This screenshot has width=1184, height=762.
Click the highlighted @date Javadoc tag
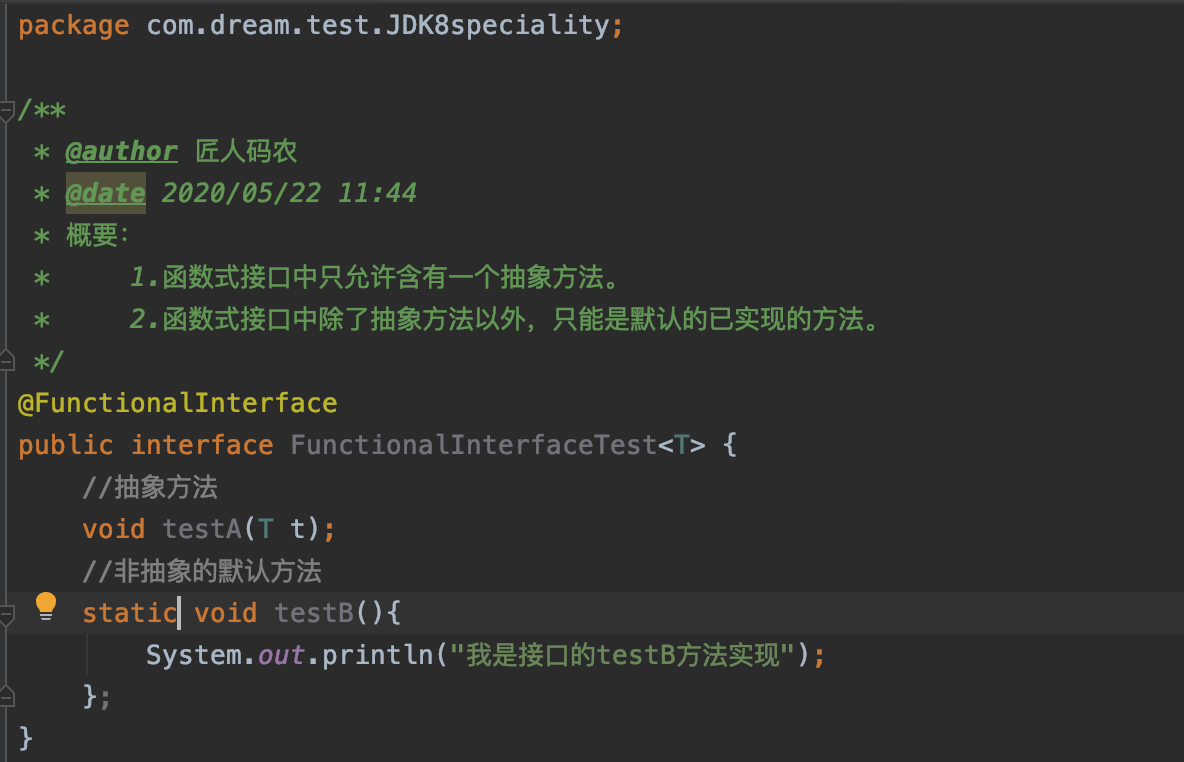point(106,193)
